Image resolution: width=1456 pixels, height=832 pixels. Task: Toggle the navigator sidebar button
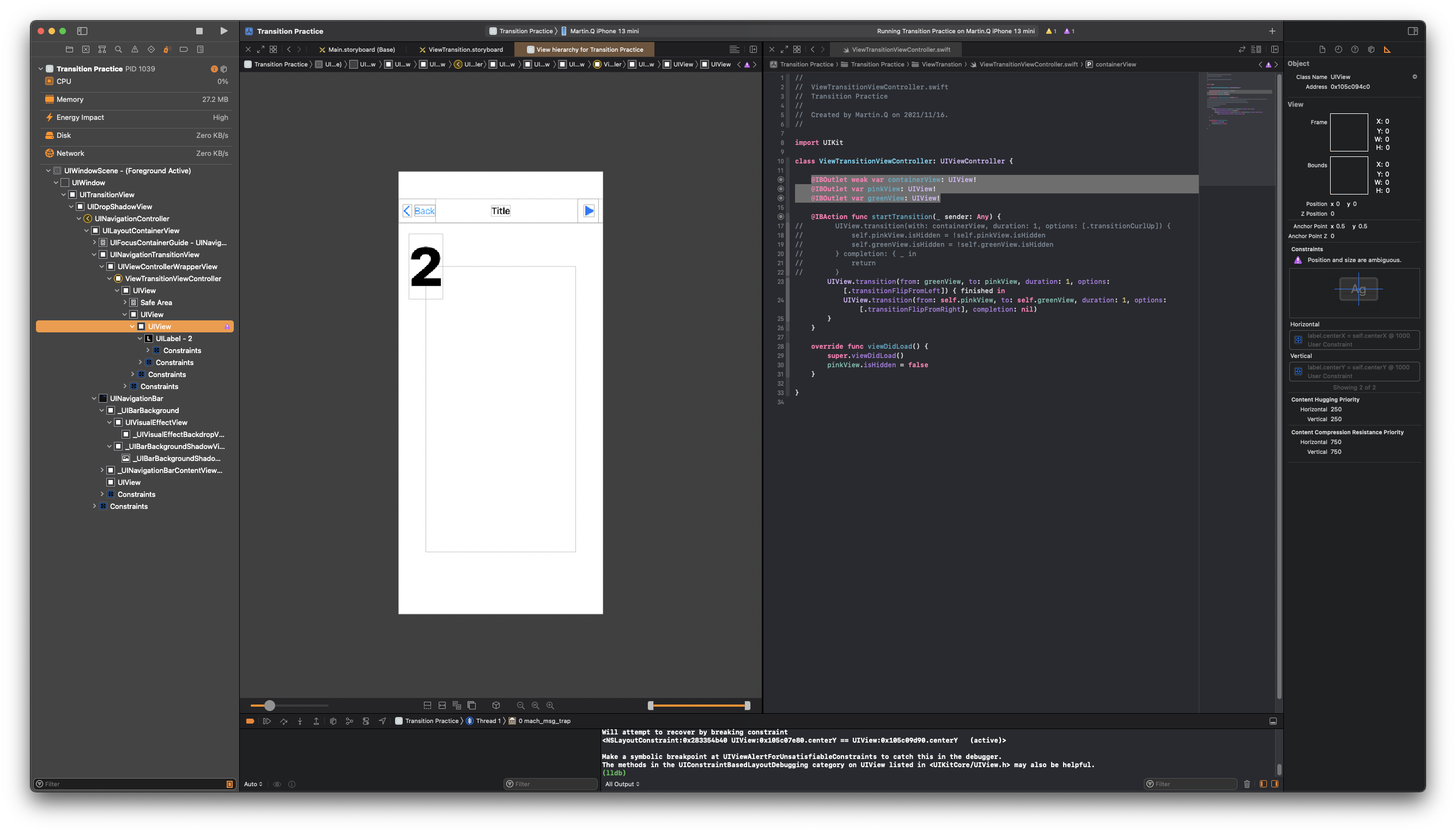[82, 31]
